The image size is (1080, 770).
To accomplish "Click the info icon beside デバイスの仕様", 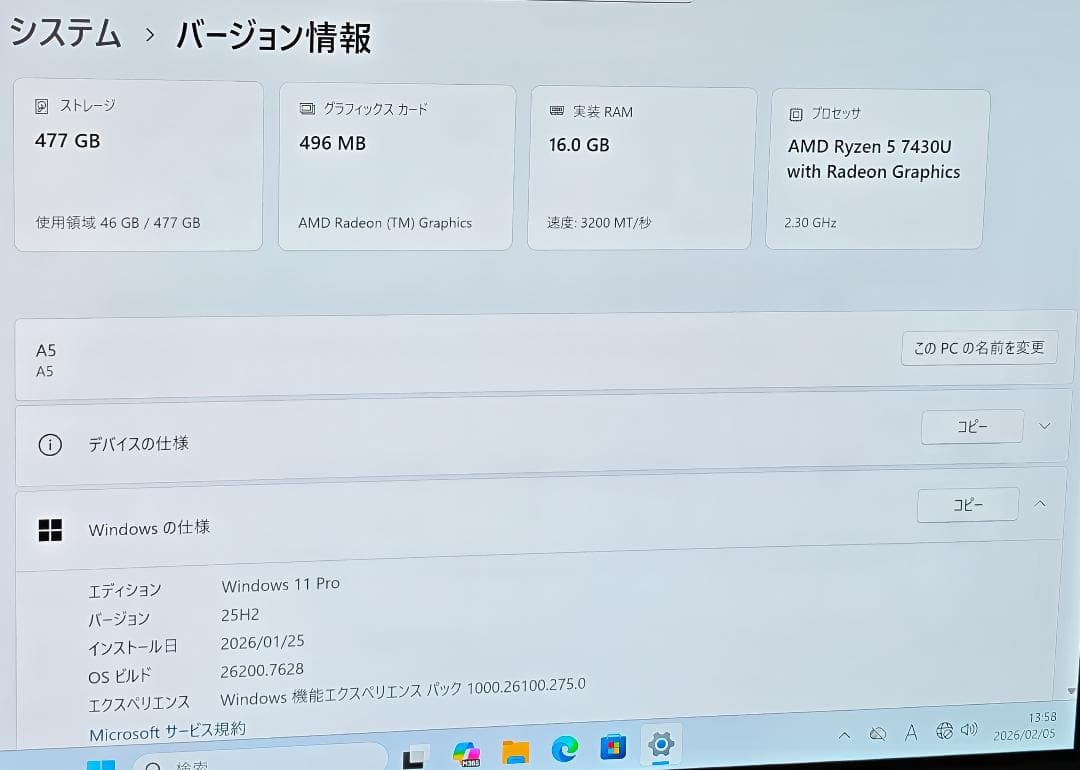I will coord(49,446).
